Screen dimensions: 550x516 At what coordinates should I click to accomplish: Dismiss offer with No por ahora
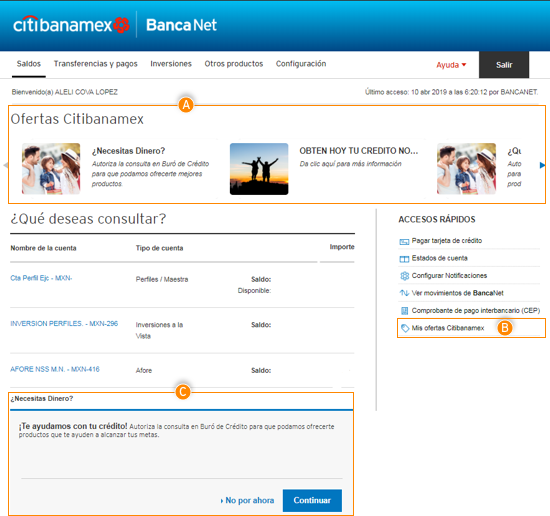coord(247,500)
